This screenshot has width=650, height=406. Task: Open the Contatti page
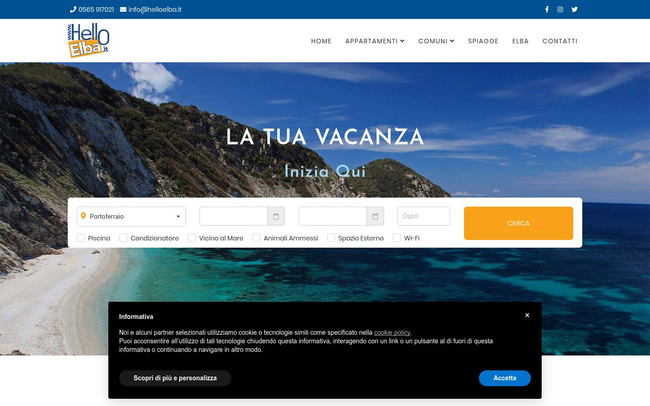click(x=560, y=41)
